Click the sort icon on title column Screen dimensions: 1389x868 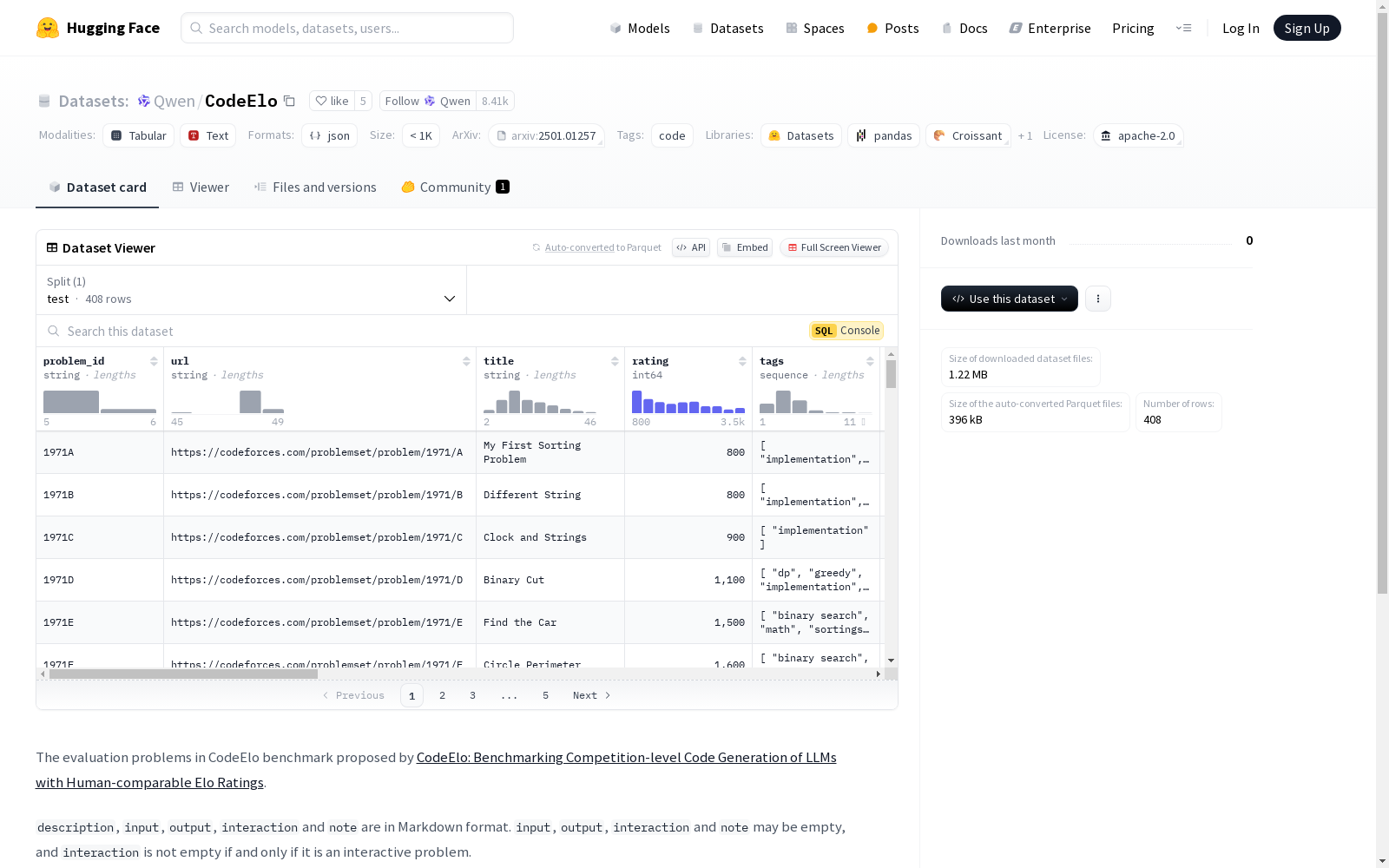tap(615, 361)
